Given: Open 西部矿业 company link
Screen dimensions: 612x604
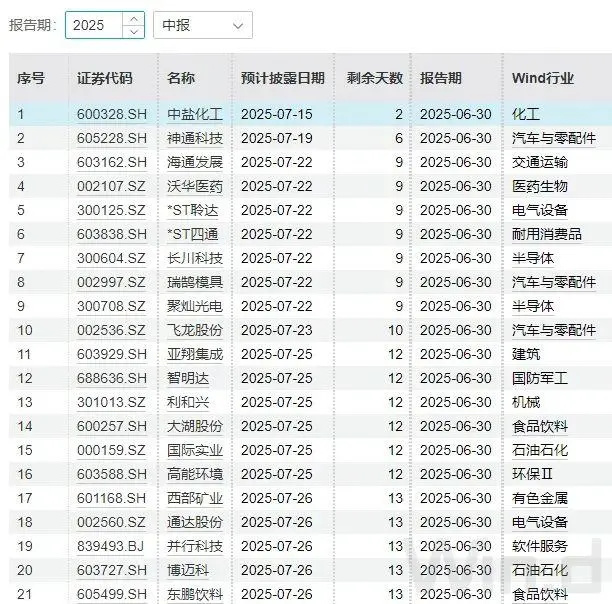Looking at the screenshot, I should tap(195, 498).
